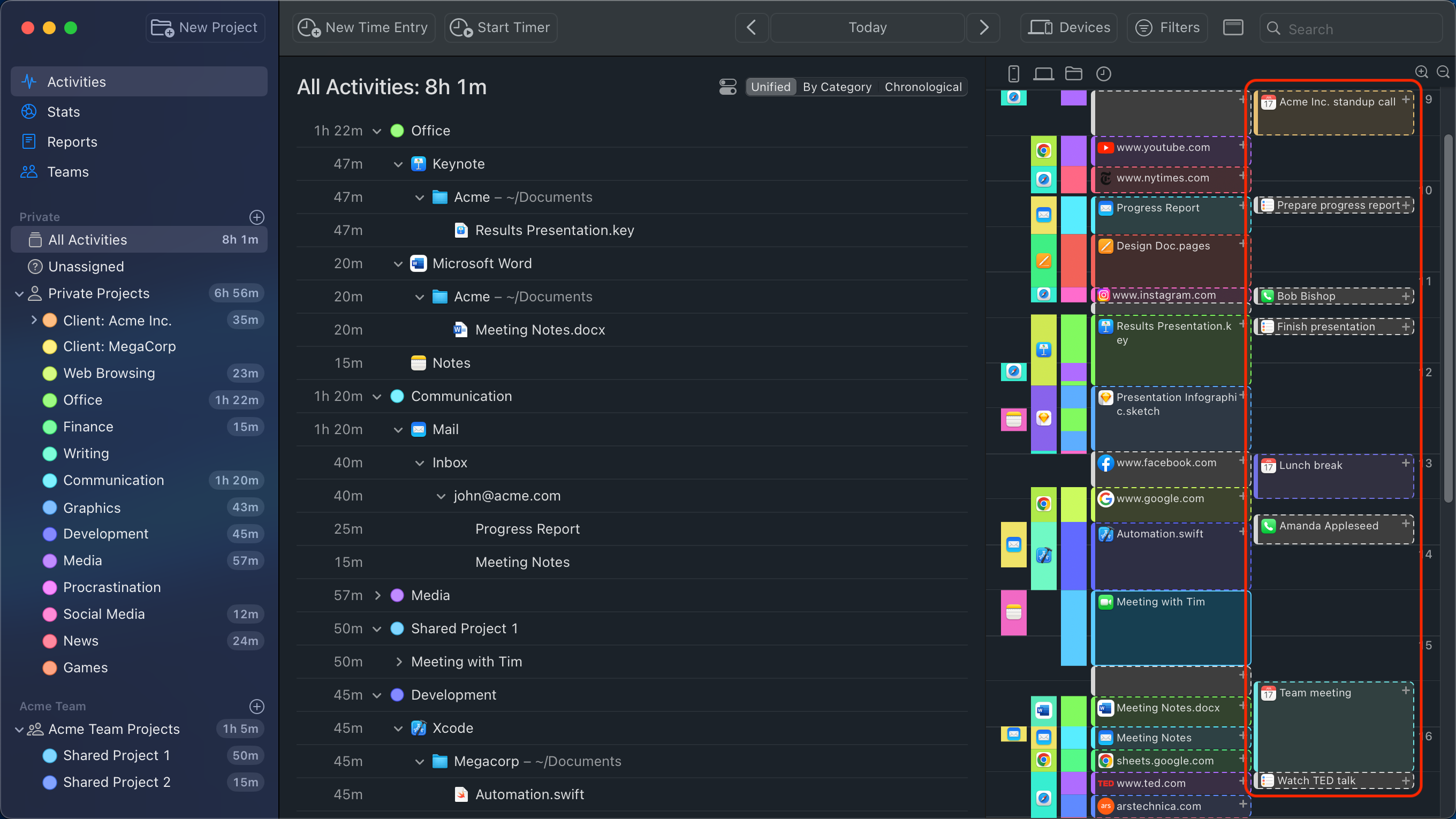The image size is (1456, 819).
Task: Add a new project in Private section
Action: coord(256,217)
